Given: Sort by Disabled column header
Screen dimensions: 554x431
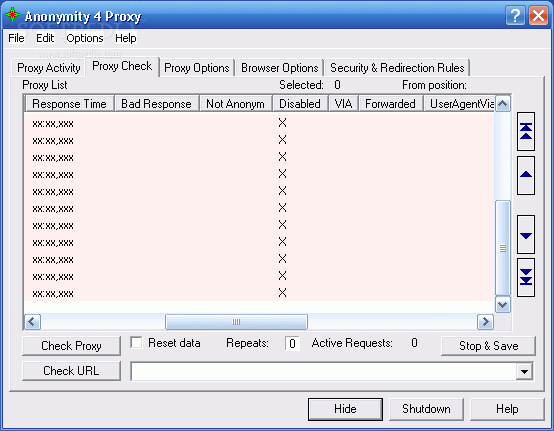Looking at the screenshot, I should (300, 104).
